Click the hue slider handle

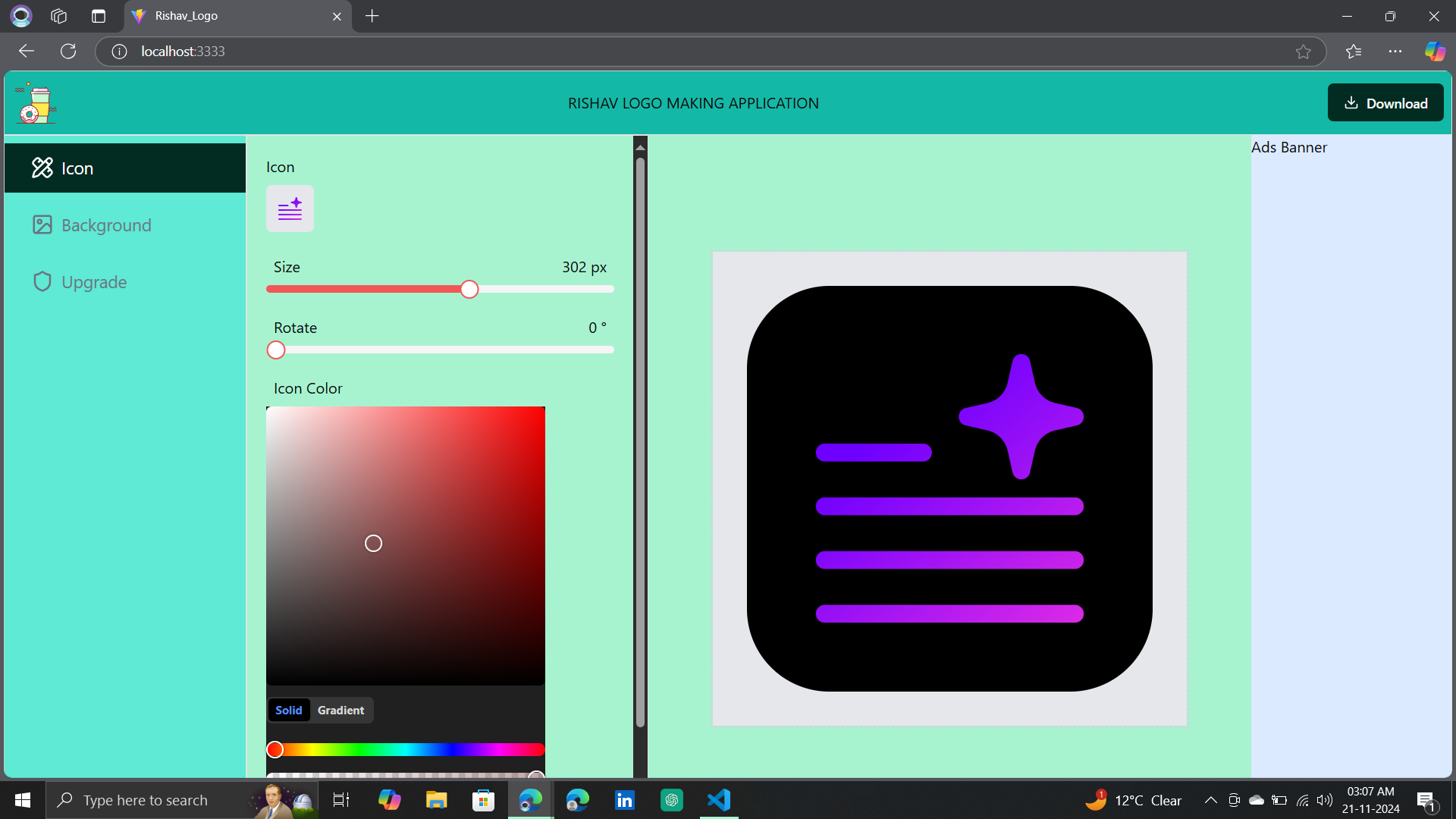[x=275, y=750]
